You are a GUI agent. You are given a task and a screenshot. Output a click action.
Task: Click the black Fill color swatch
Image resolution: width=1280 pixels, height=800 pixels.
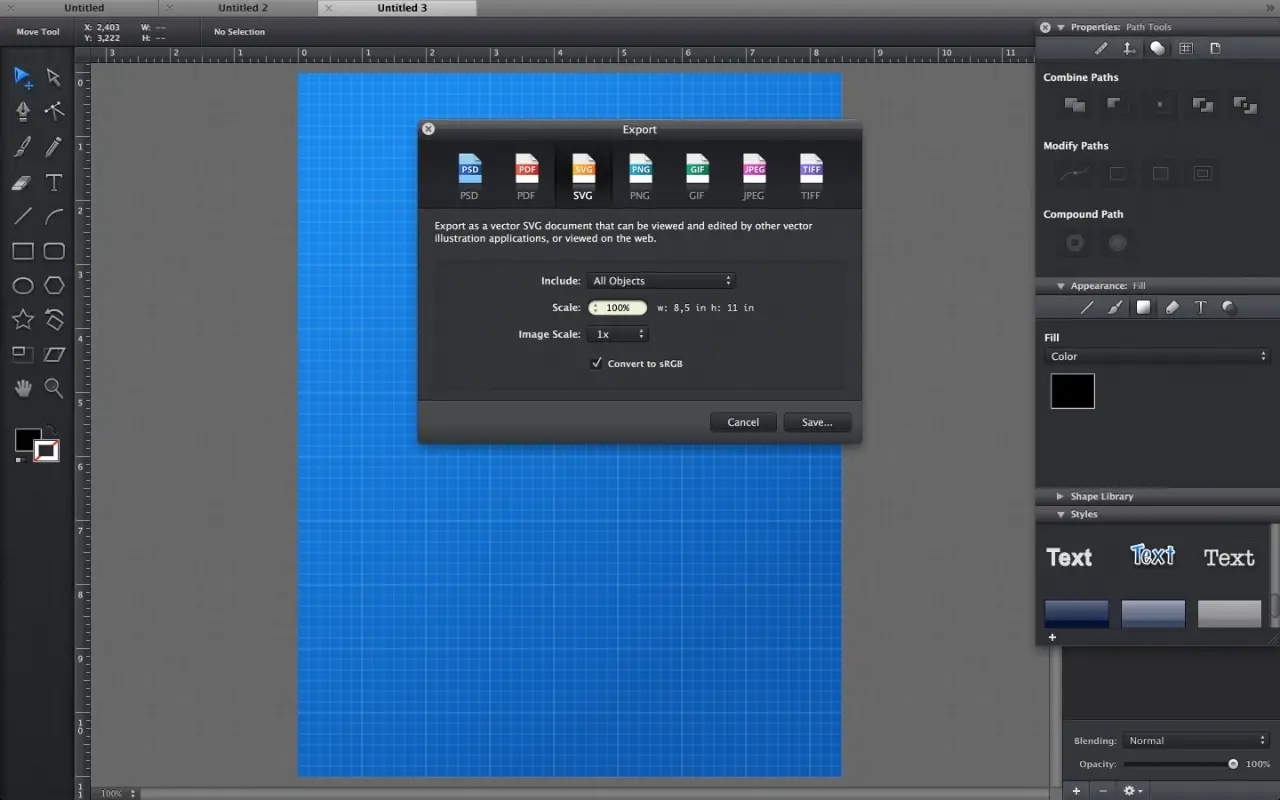pos(1072,391)
